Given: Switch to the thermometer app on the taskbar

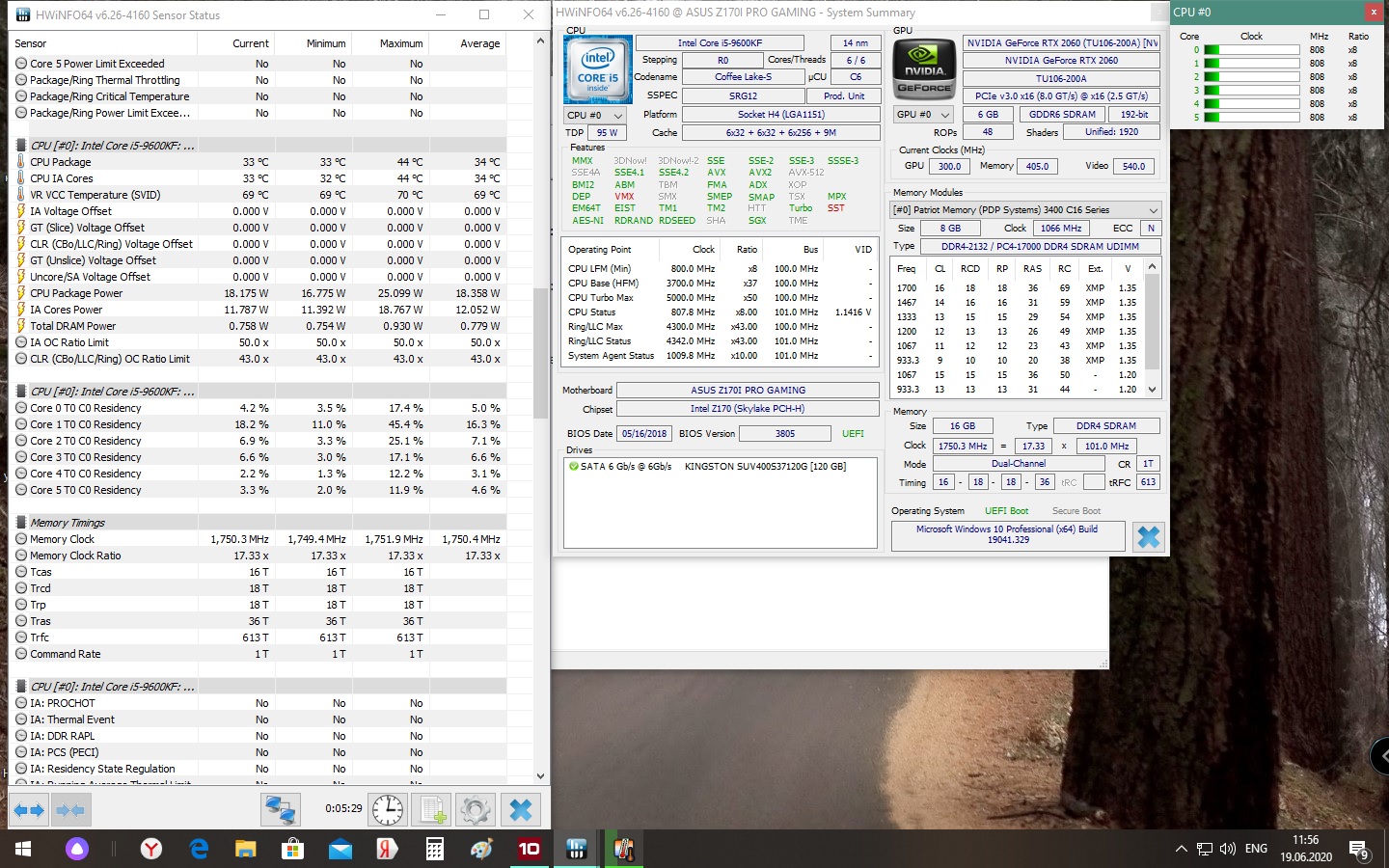Looking at the screenshot, I should (624, 849).
